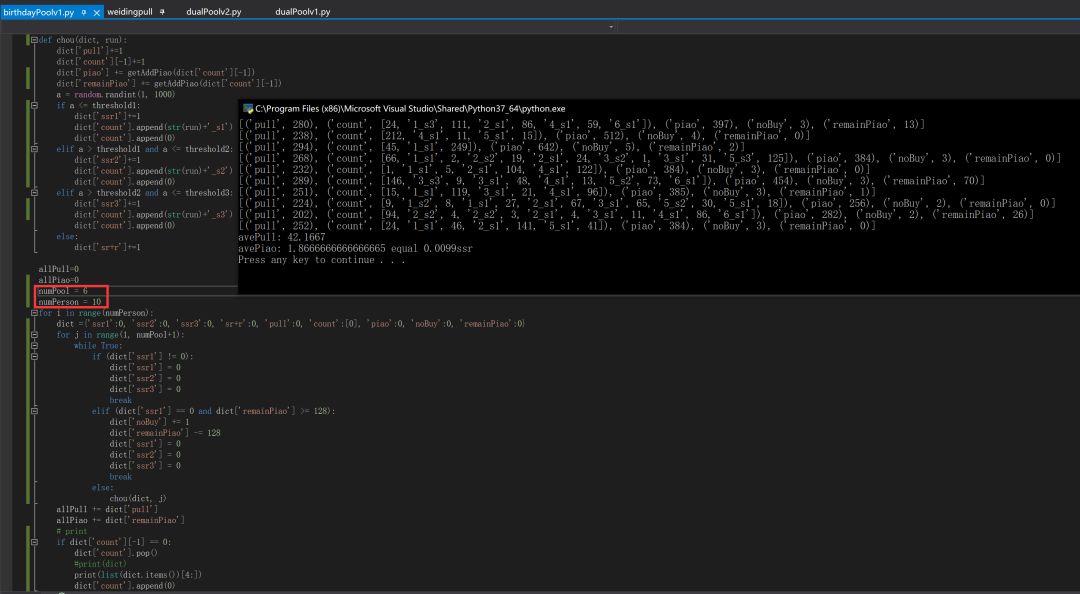Click the Python console title bar
The height and width of the screenshot is (594, 1080).
600,108
